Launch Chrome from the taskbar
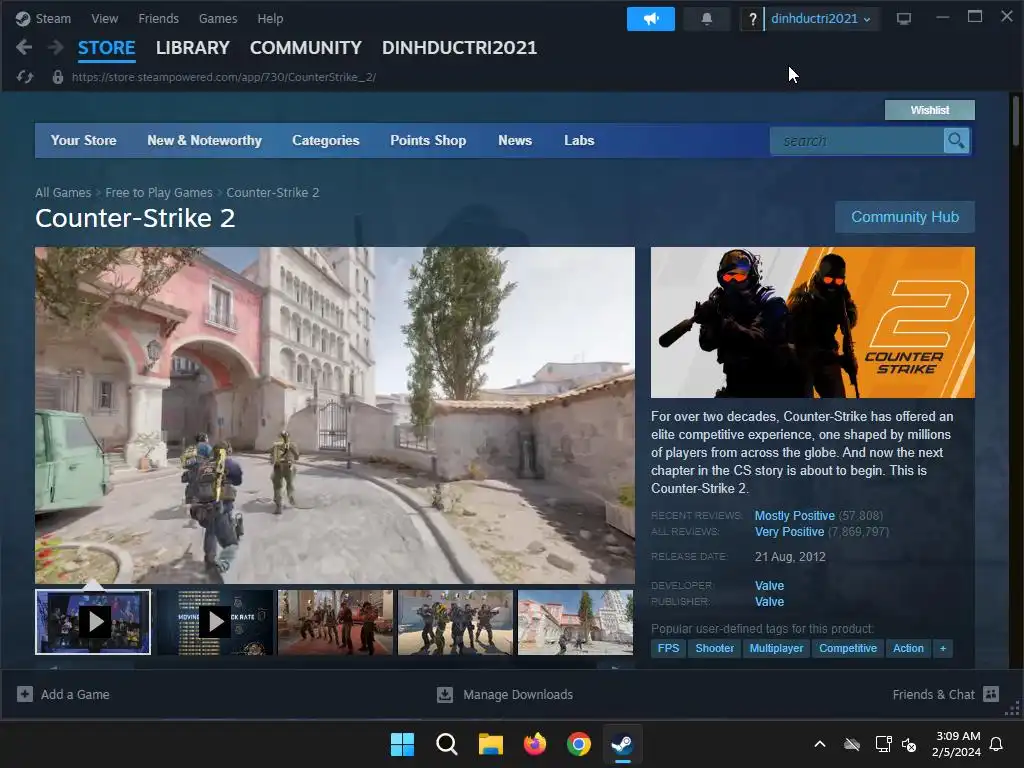The height and width of the screenshot is (768, 1024). coord(579,744)
